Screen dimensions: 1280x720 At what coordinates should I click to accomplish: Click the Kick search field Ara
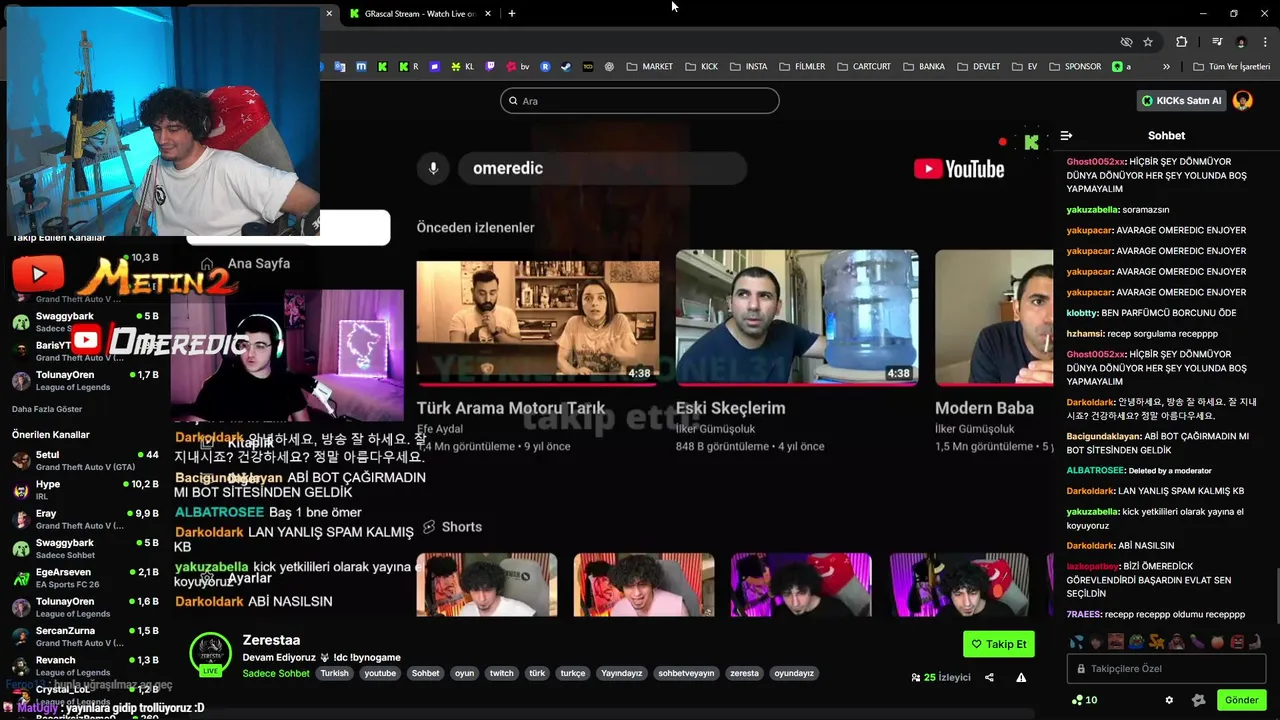point(640,100)
